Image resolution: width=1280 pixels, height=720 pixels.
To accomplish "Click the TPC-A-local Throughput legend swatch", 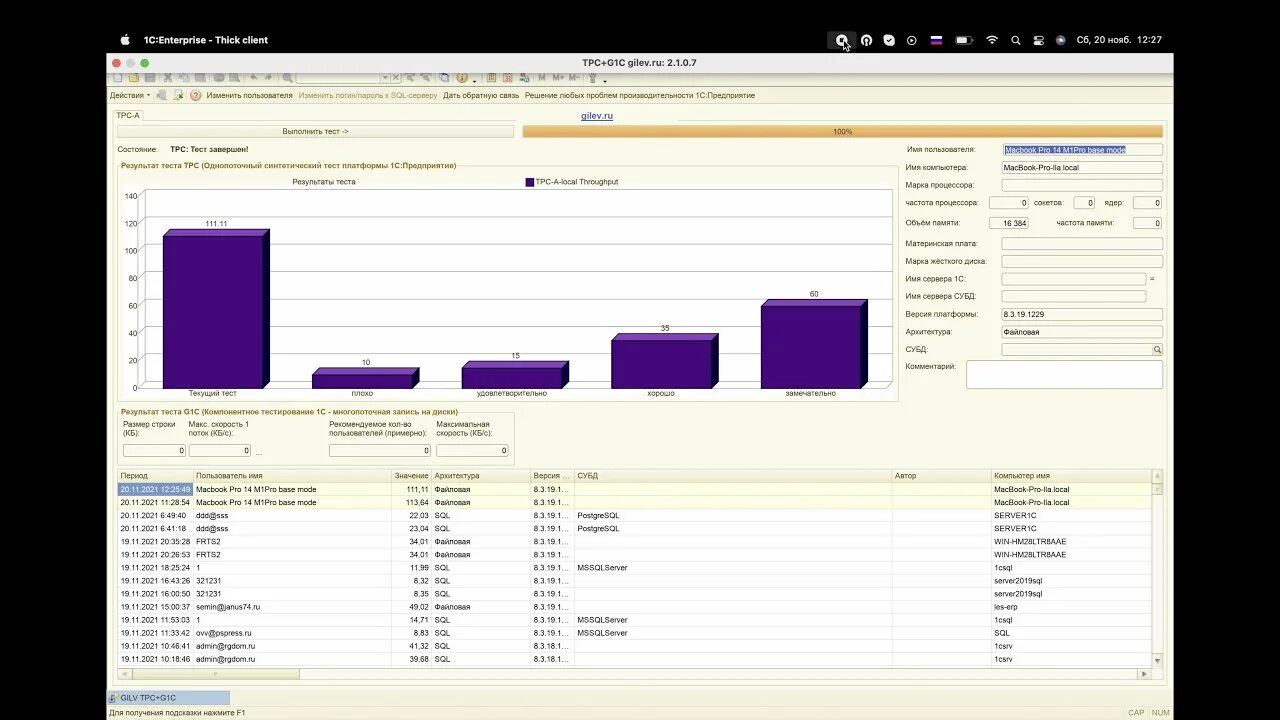I will tap(530, 182).
